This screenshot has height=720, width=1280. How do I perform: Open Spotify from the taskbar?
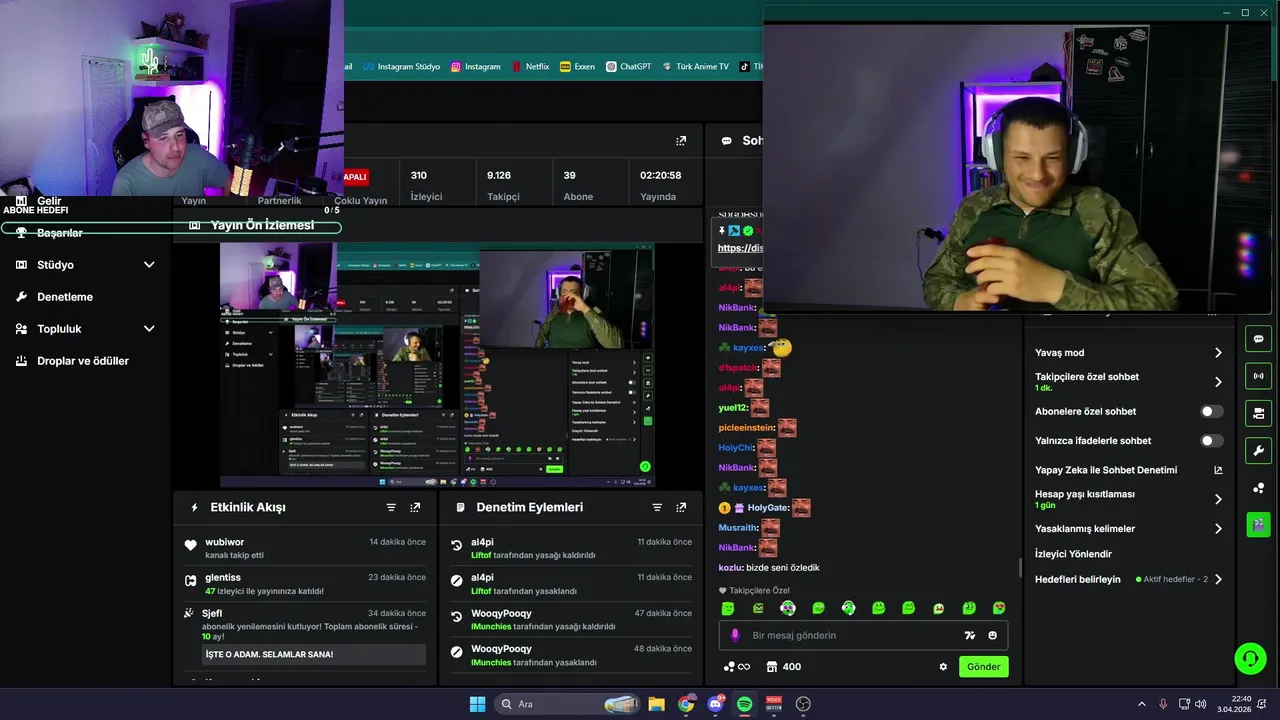tap(744, 704)
